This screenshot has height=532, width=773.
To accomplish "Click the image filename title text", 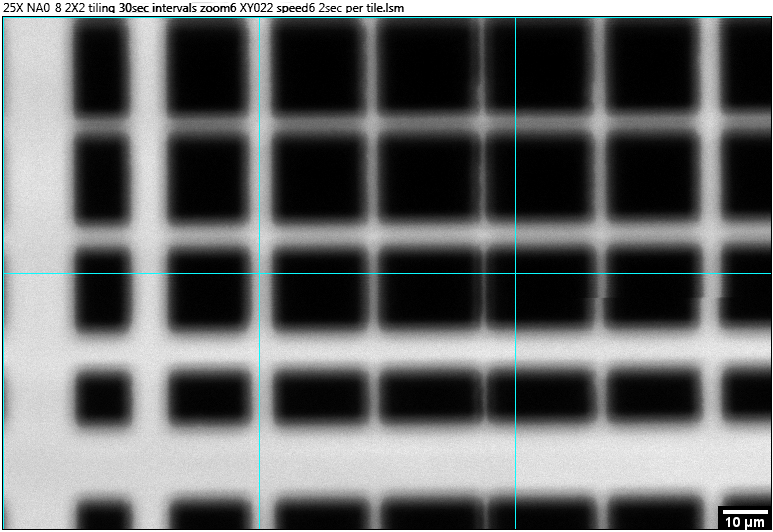I will [202, 8].
